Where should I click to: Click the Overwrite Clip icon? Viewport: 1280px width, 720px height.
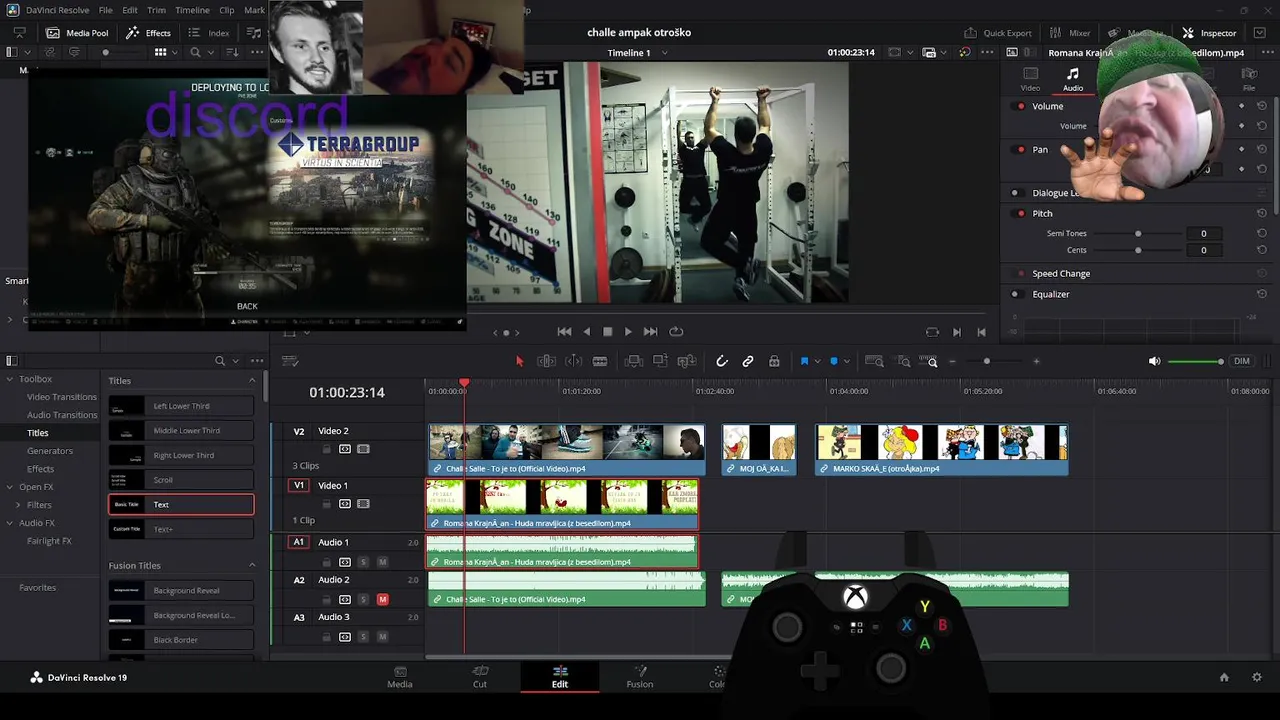[660, 361]
